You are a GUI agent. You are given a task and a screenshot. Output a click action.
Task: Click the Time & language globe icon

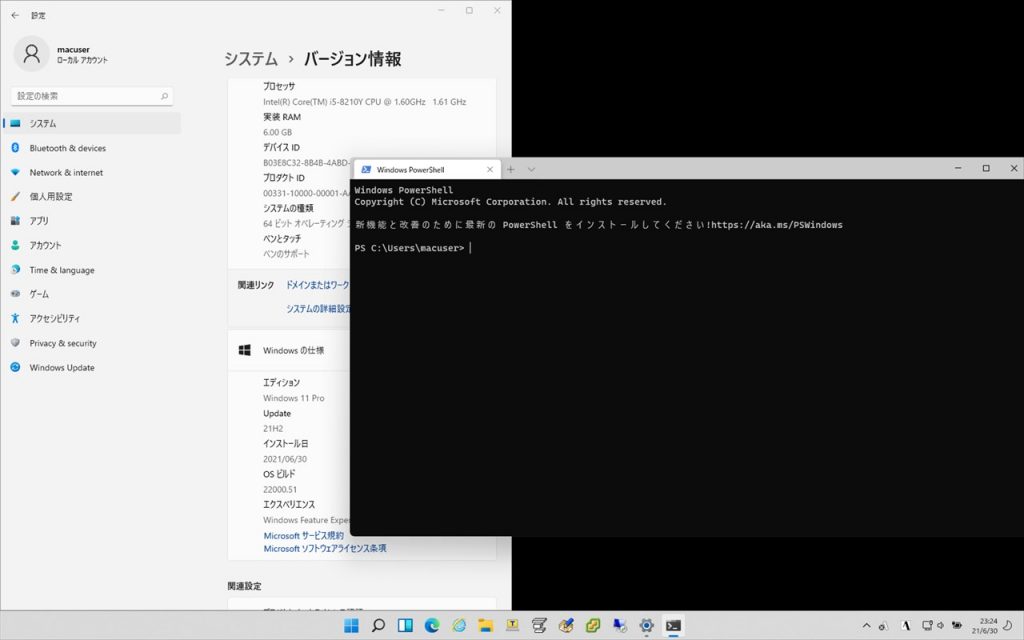pos(15,270)
